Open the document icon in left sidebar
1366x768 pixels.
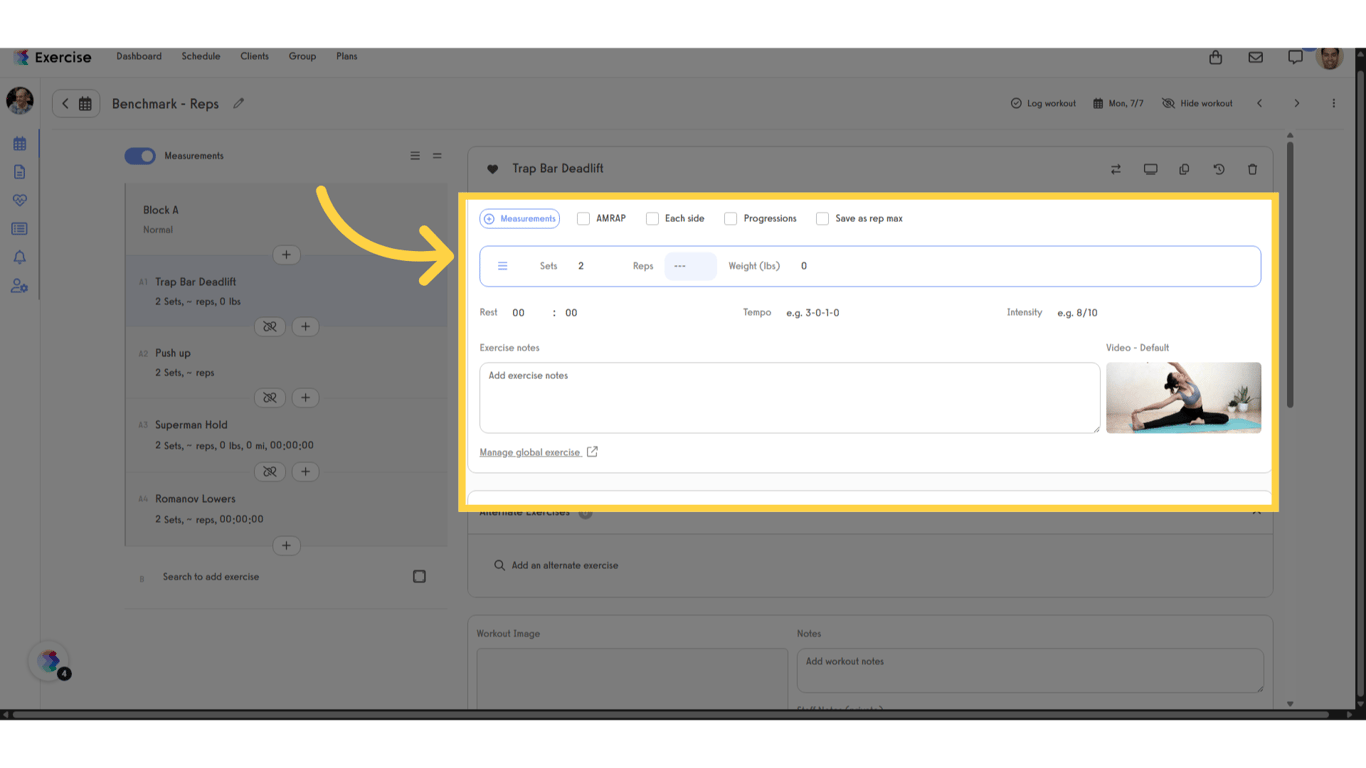tap(19, 172)
